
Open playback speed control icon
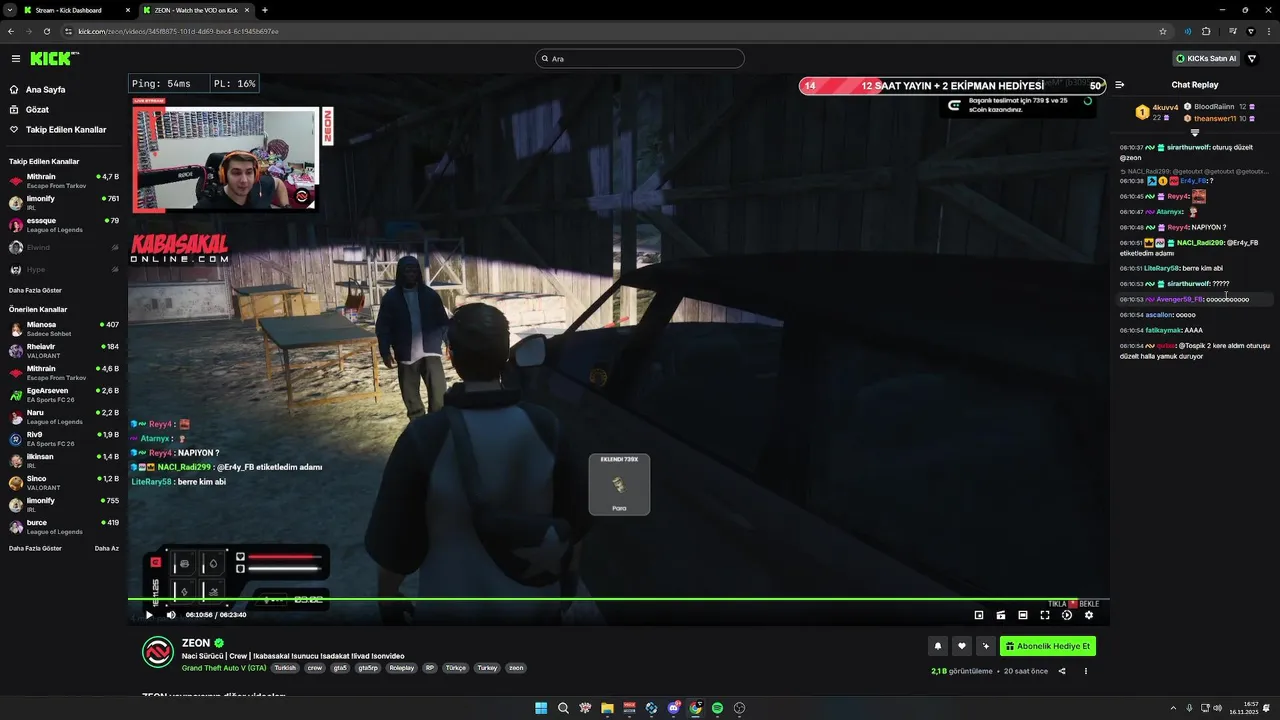(x=1067, y=615)
